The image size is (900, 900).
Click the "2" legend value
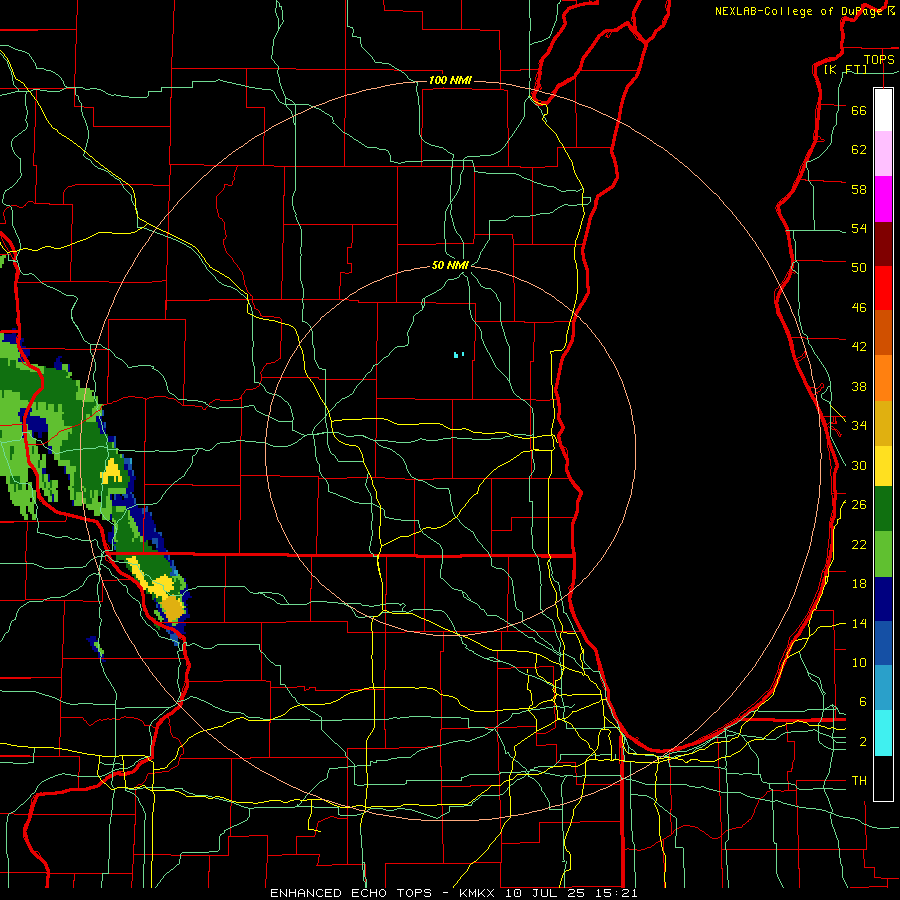863,742
